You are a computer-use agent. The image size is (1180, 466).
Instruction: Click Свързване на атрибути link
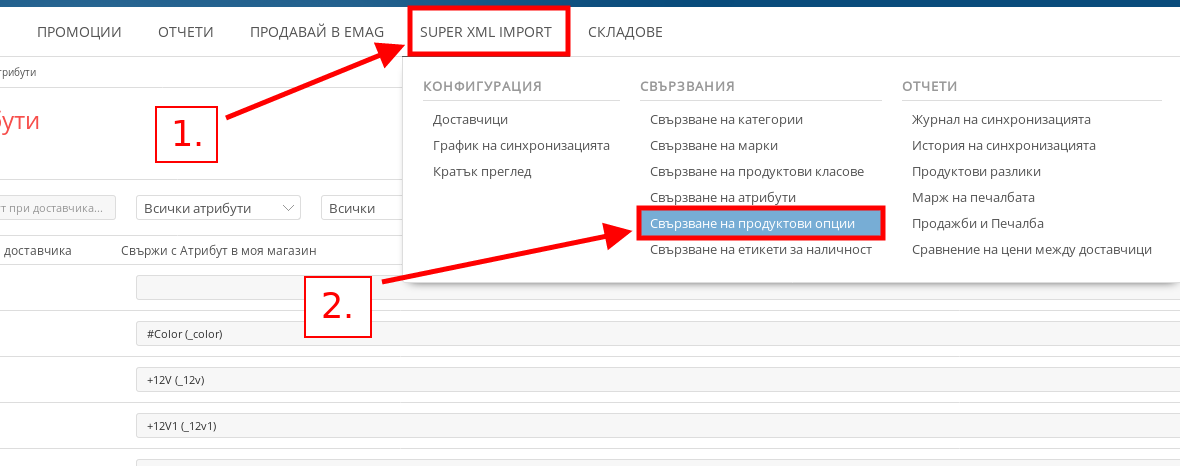coord(722,197)
